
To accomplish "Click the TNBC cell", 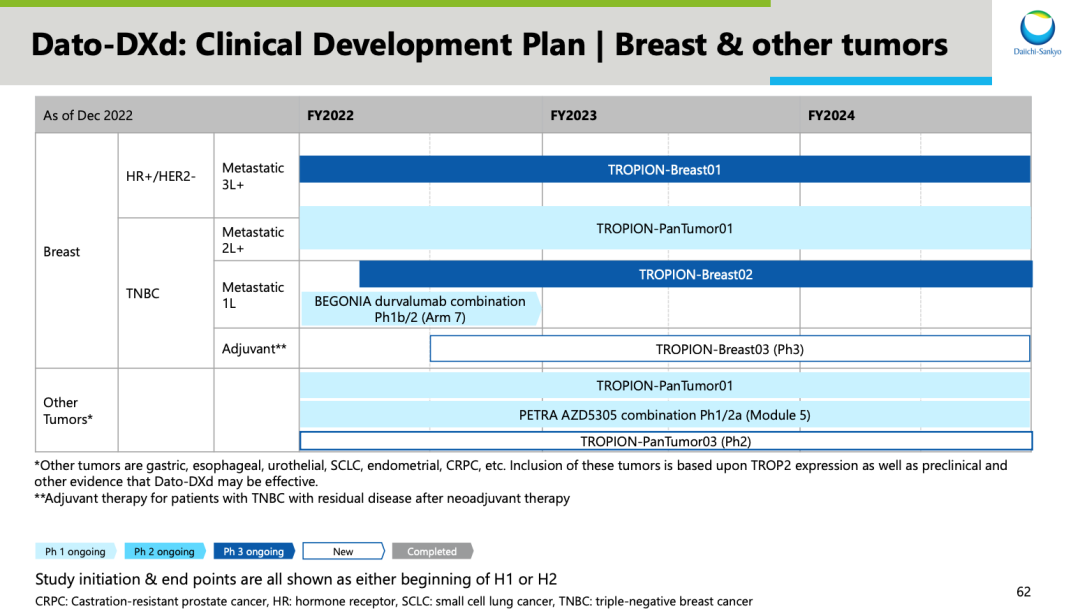I will point(166,293).
